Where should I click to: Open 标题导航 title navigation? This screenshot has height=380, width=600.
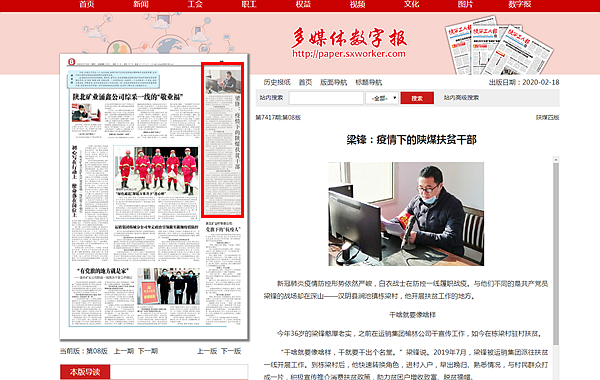pyautogui.click(x=368, y=82)
